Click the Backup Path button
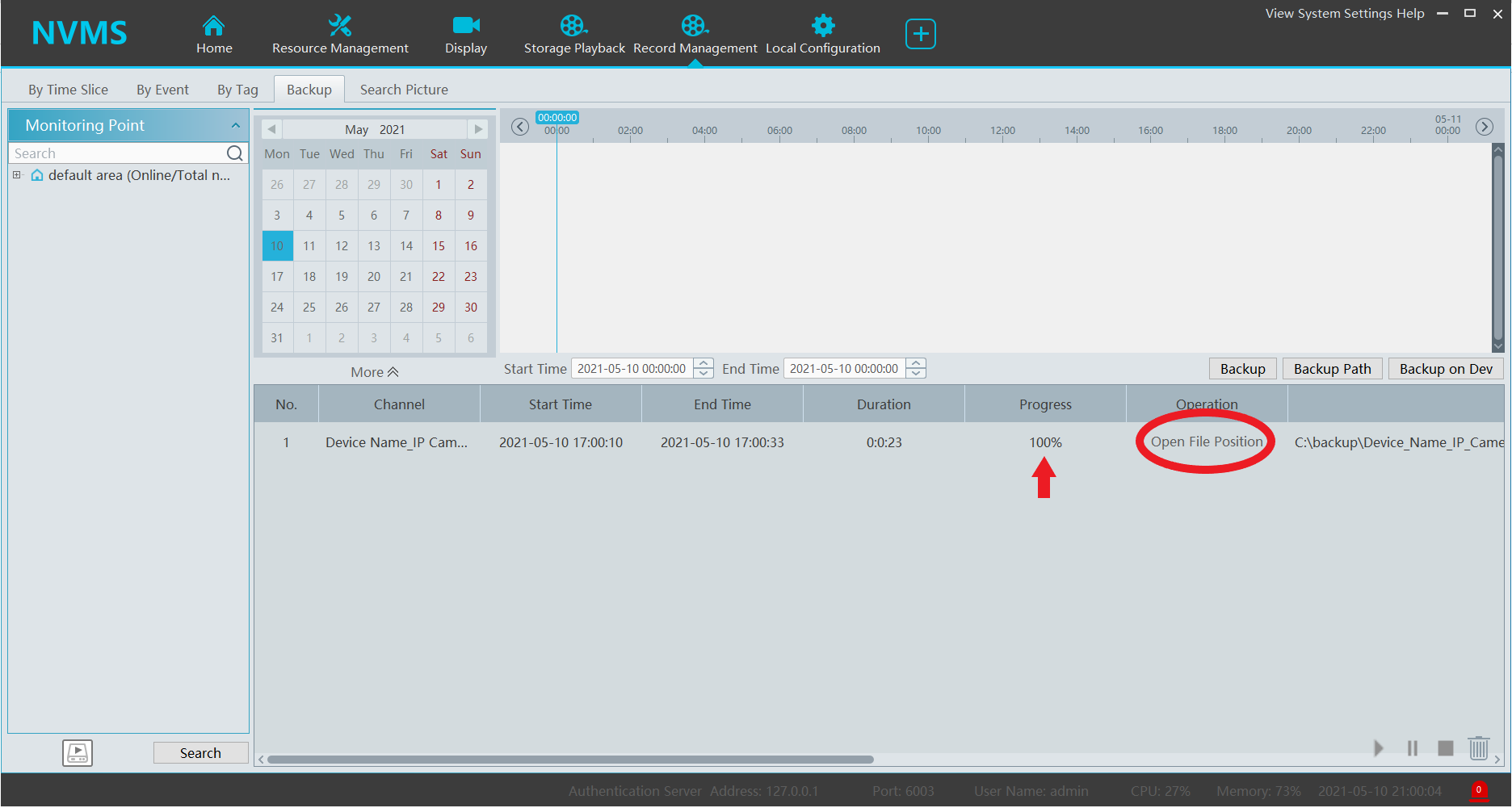 coord(1332,369)
